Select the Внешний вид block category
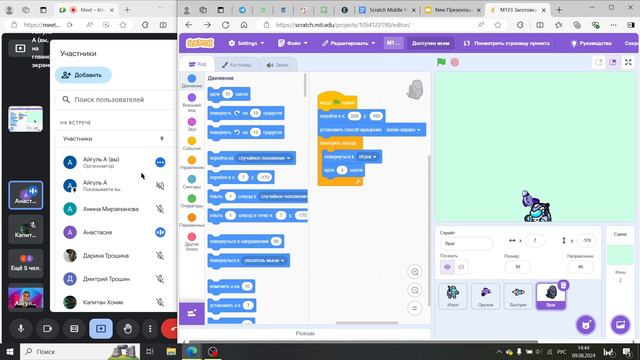The width and height of the screenshot is (640, 360). tap(191, 102)
